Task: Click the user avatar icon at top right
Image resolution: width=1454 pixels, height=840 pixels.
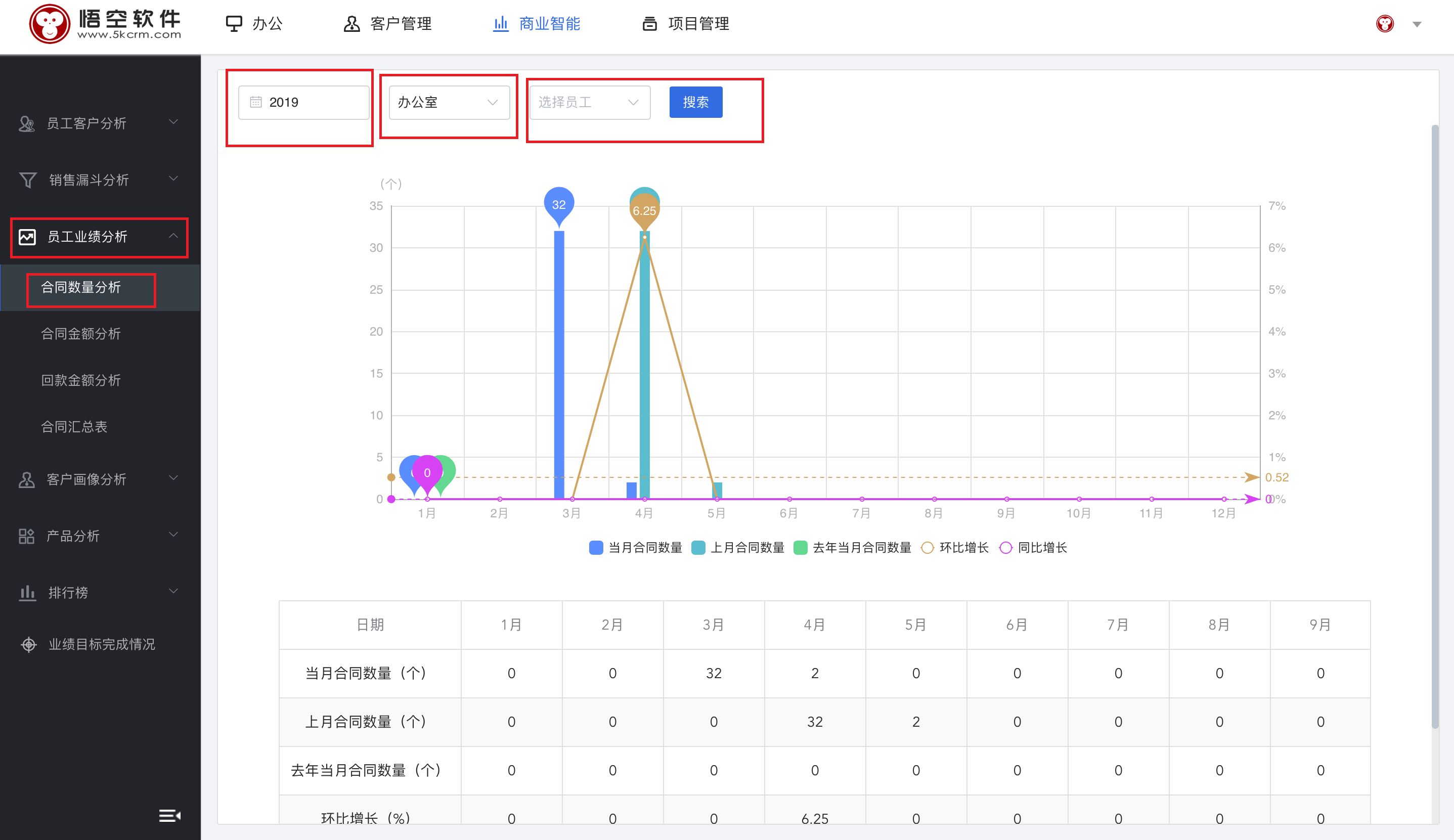Action: point(1385,24)
